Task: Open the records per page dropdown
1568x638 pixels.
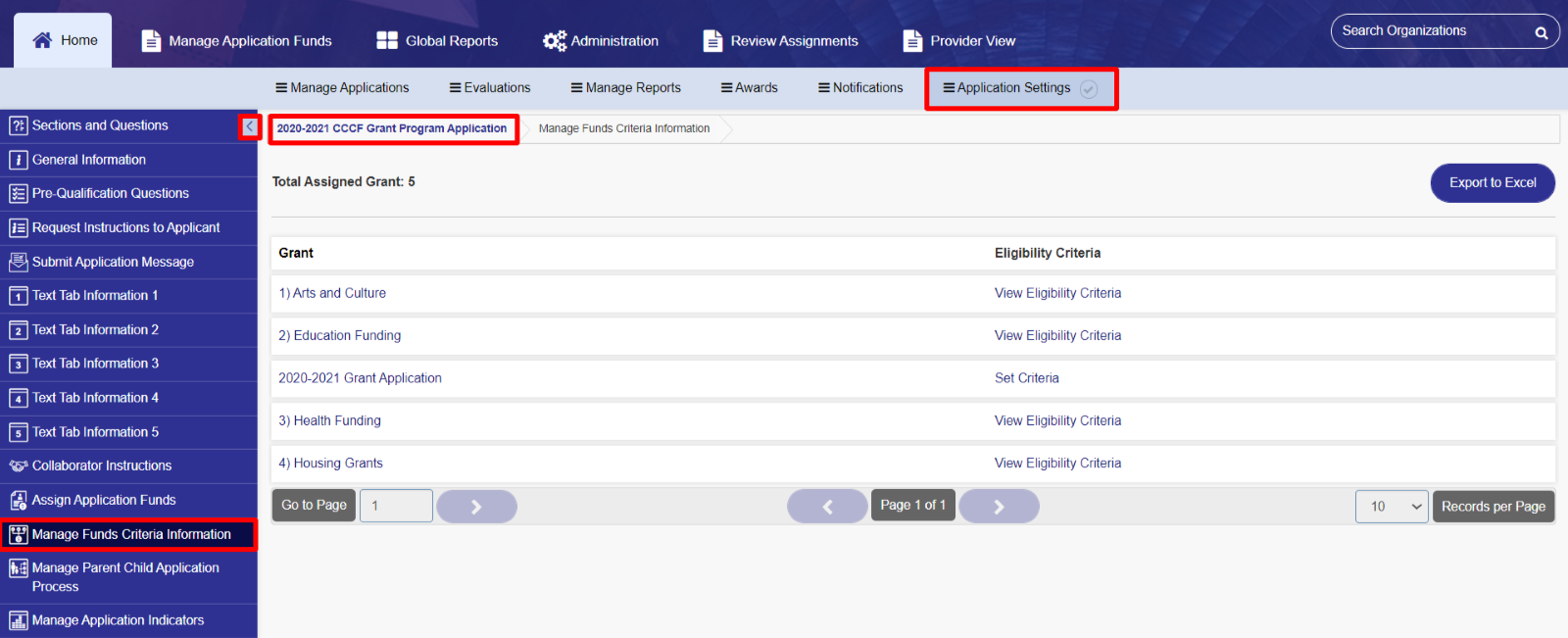Action: point(1392,507)
